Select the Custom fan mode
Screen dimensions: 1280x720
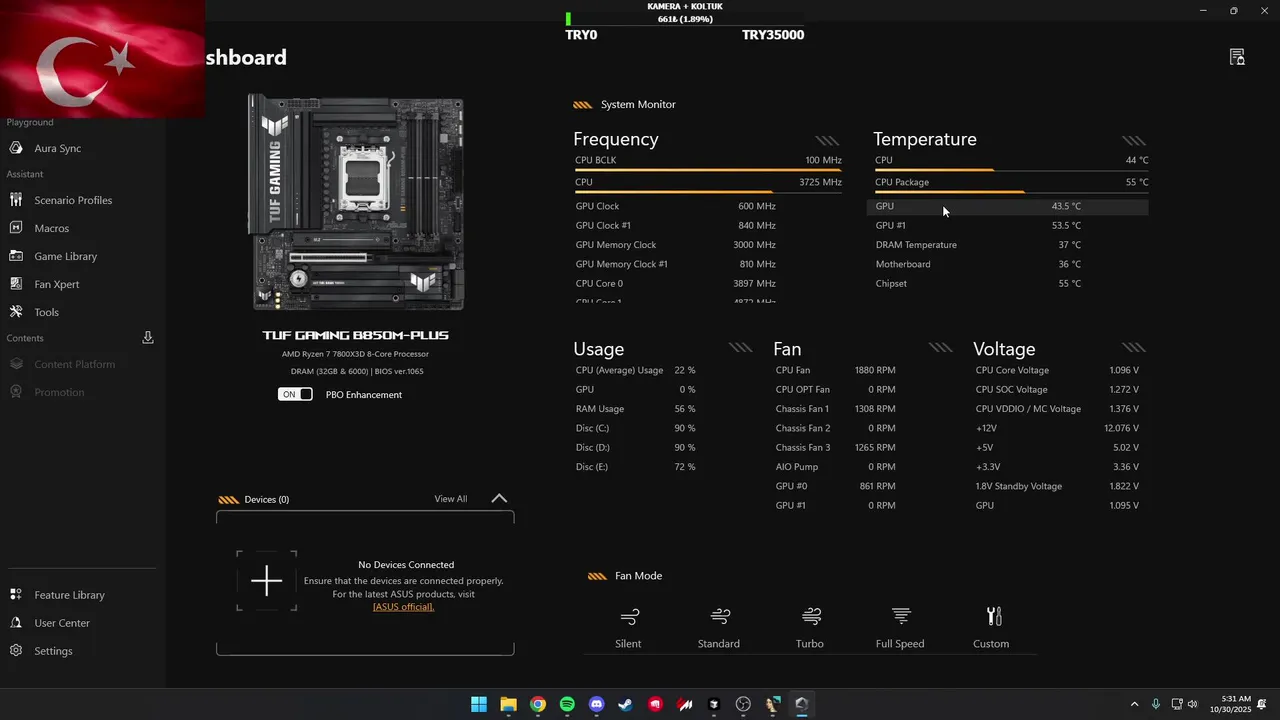pyautogui.click(x=991, y=628)
